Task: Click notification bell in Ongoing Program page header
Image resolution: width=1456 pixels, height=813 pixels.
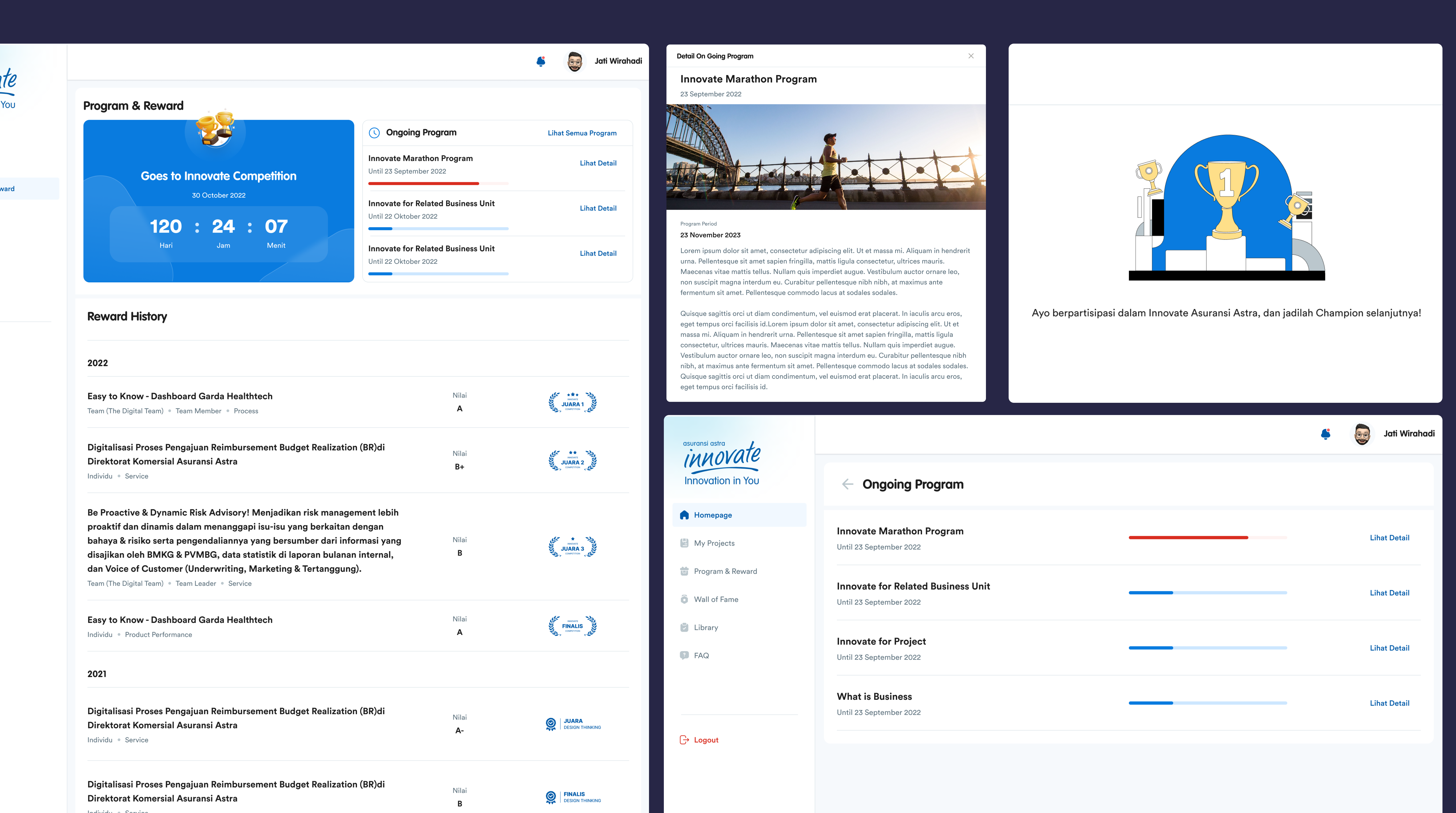Action: (x=1326, y=434)
